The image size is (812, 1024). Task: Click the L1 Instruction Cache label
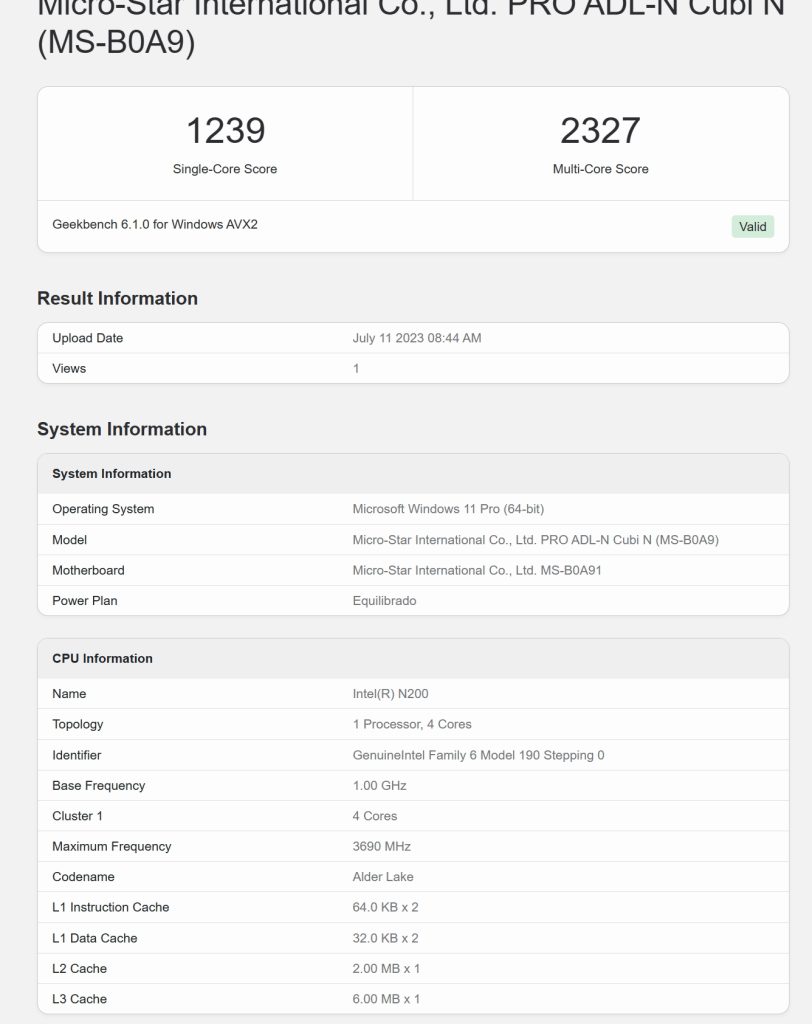110,907
